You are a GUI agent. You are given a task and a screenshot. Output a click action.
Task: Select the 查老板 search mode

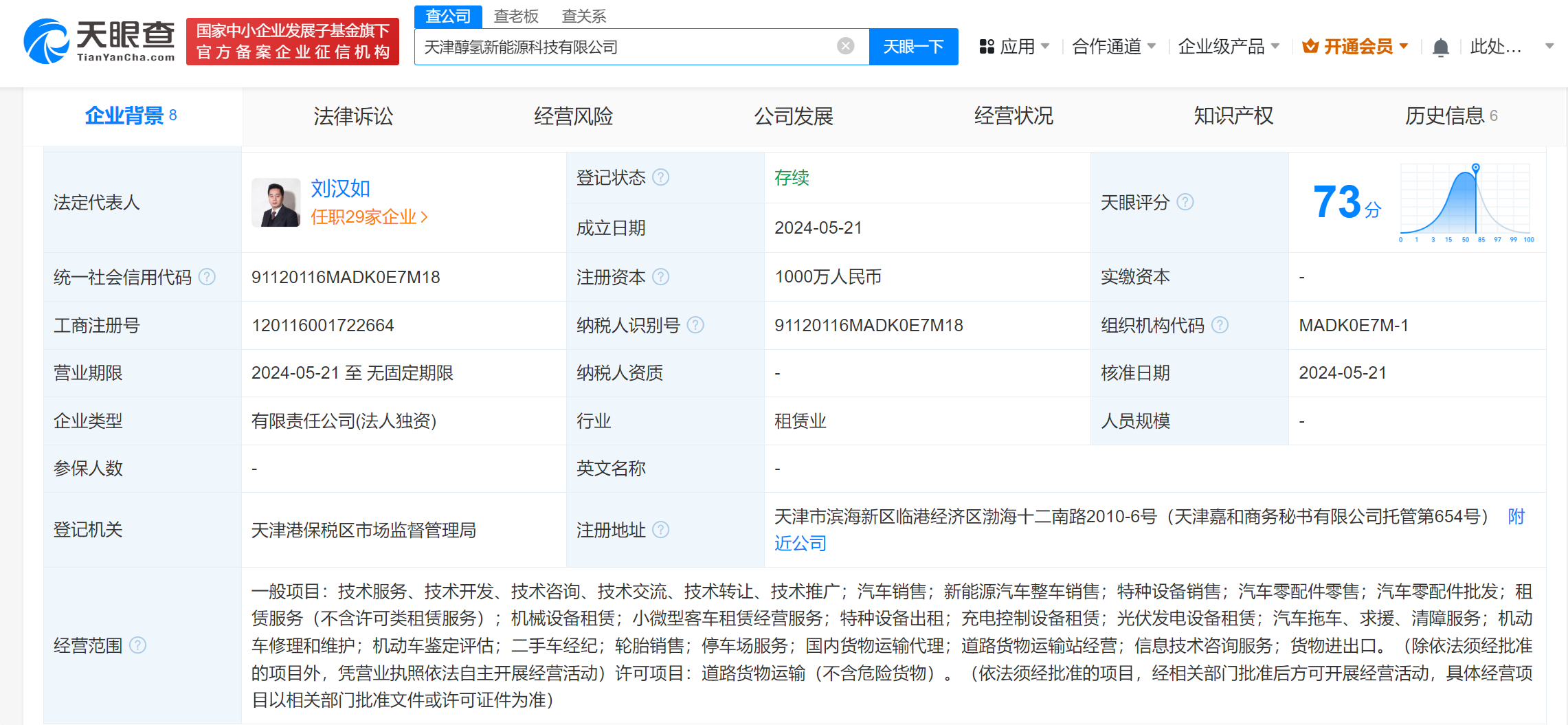tap(516, 16)
